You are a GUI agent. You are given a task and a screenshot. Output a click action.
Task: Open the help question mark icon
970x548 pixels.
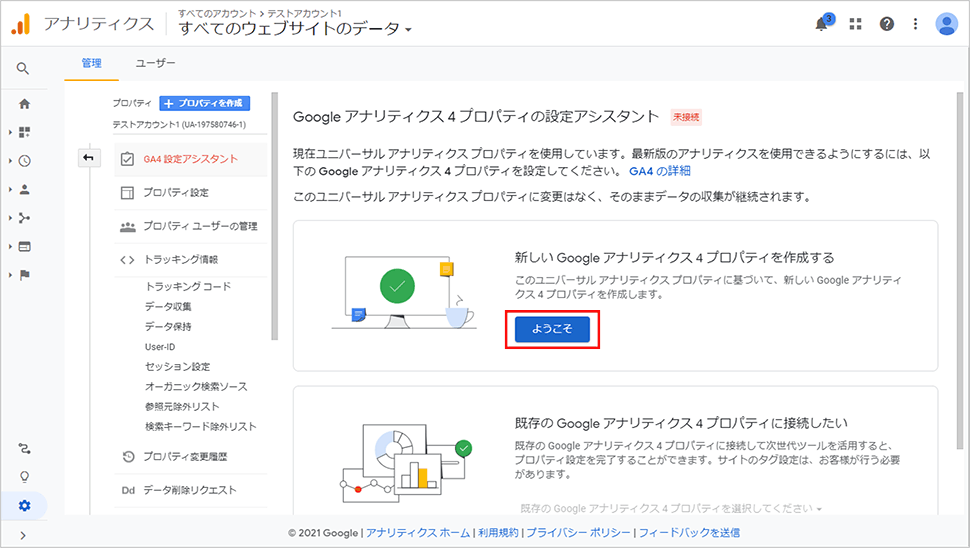click(886, 24)
